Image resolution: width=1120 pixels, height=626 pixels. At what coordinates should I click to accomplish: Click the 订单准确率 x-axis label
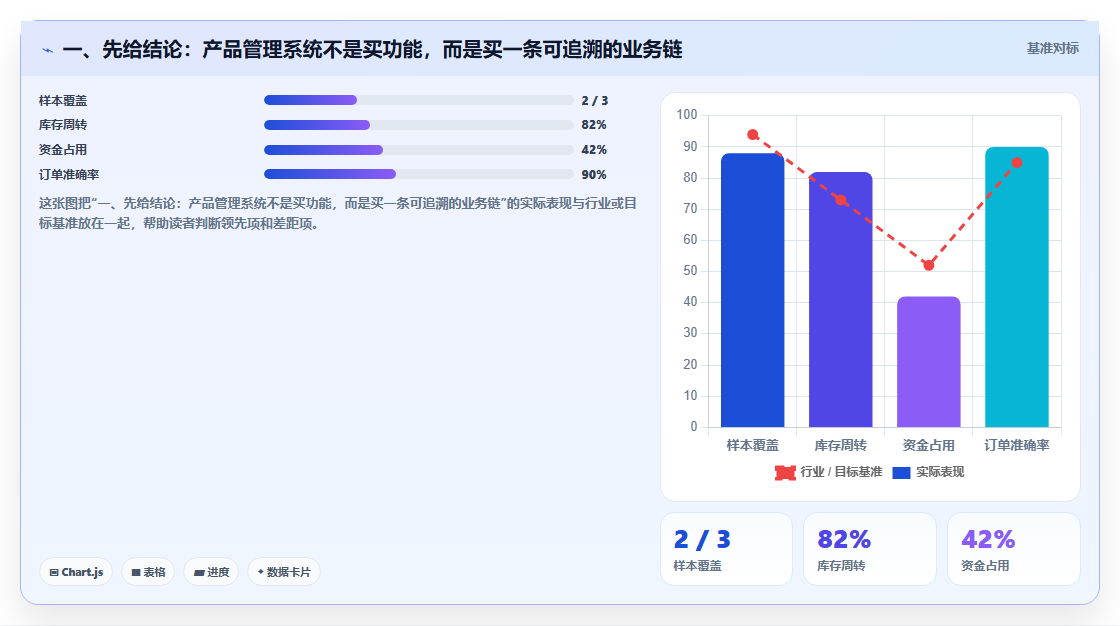[1016, 445]
